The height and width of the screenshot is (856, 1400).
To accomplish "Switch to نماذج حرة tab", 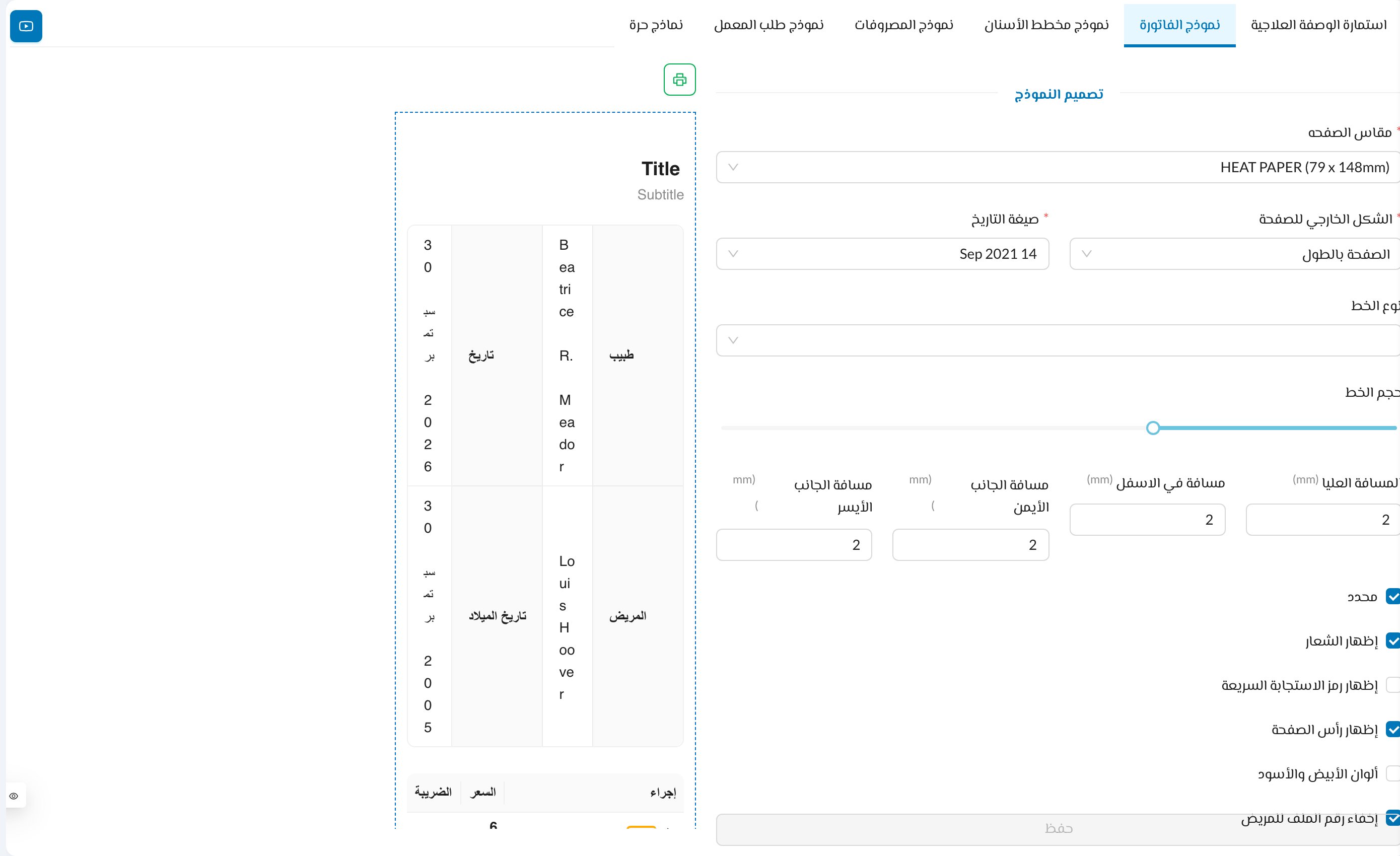I will coord(656,25).
